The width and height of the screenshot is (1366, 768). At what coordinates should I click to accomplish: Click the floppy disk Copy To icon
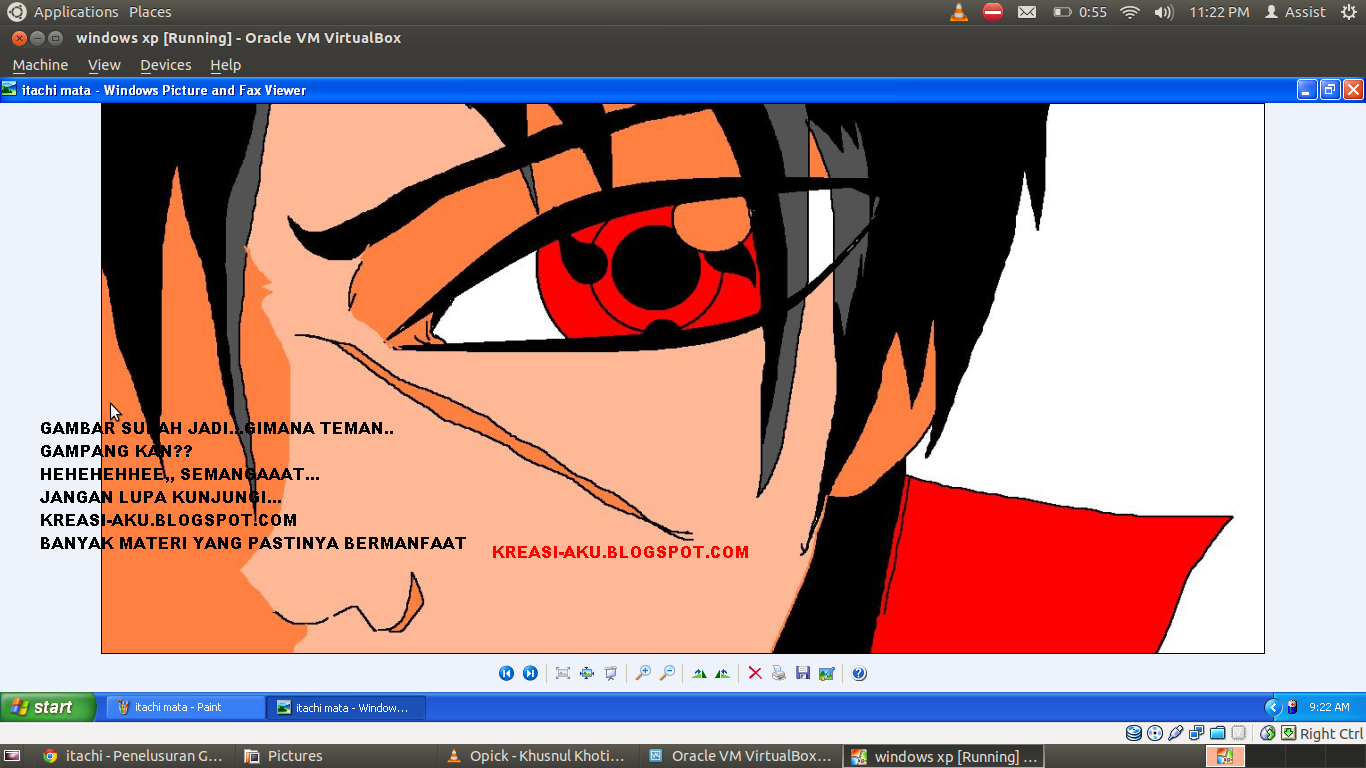tap(803, 673)
